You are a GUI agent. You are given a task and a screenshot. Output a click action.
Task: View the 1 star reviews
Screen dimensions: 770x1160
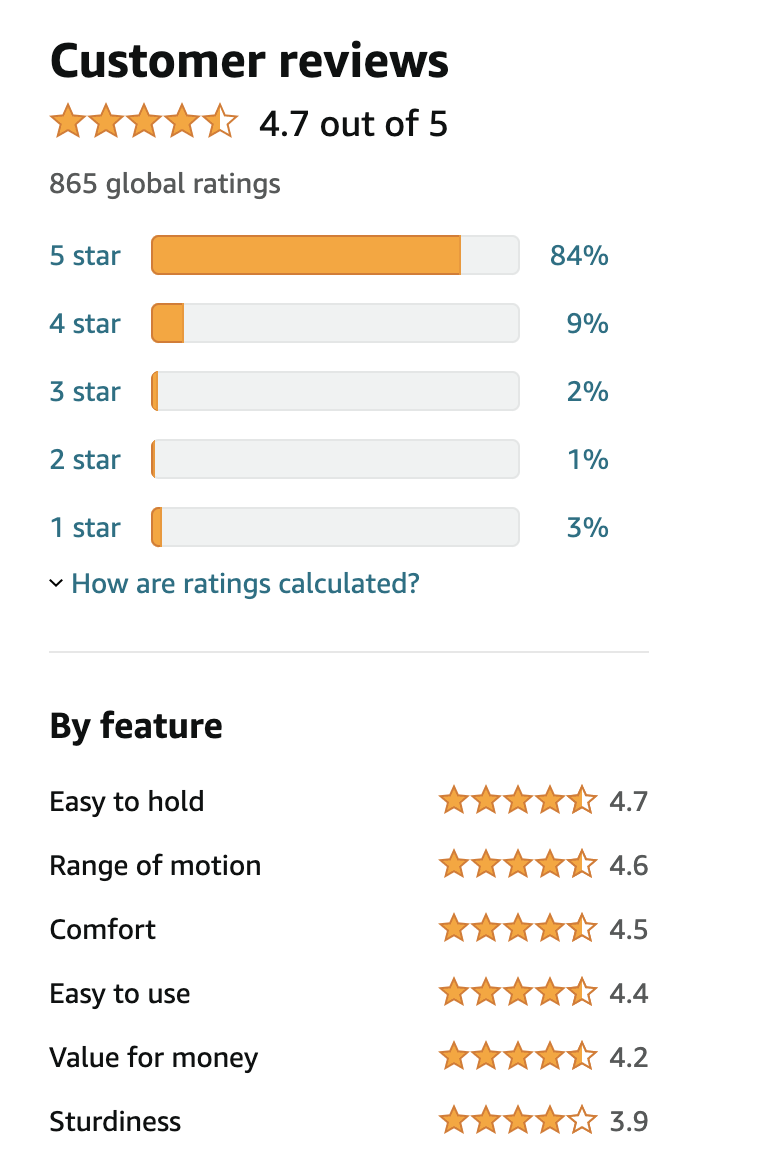click(85, 528)
